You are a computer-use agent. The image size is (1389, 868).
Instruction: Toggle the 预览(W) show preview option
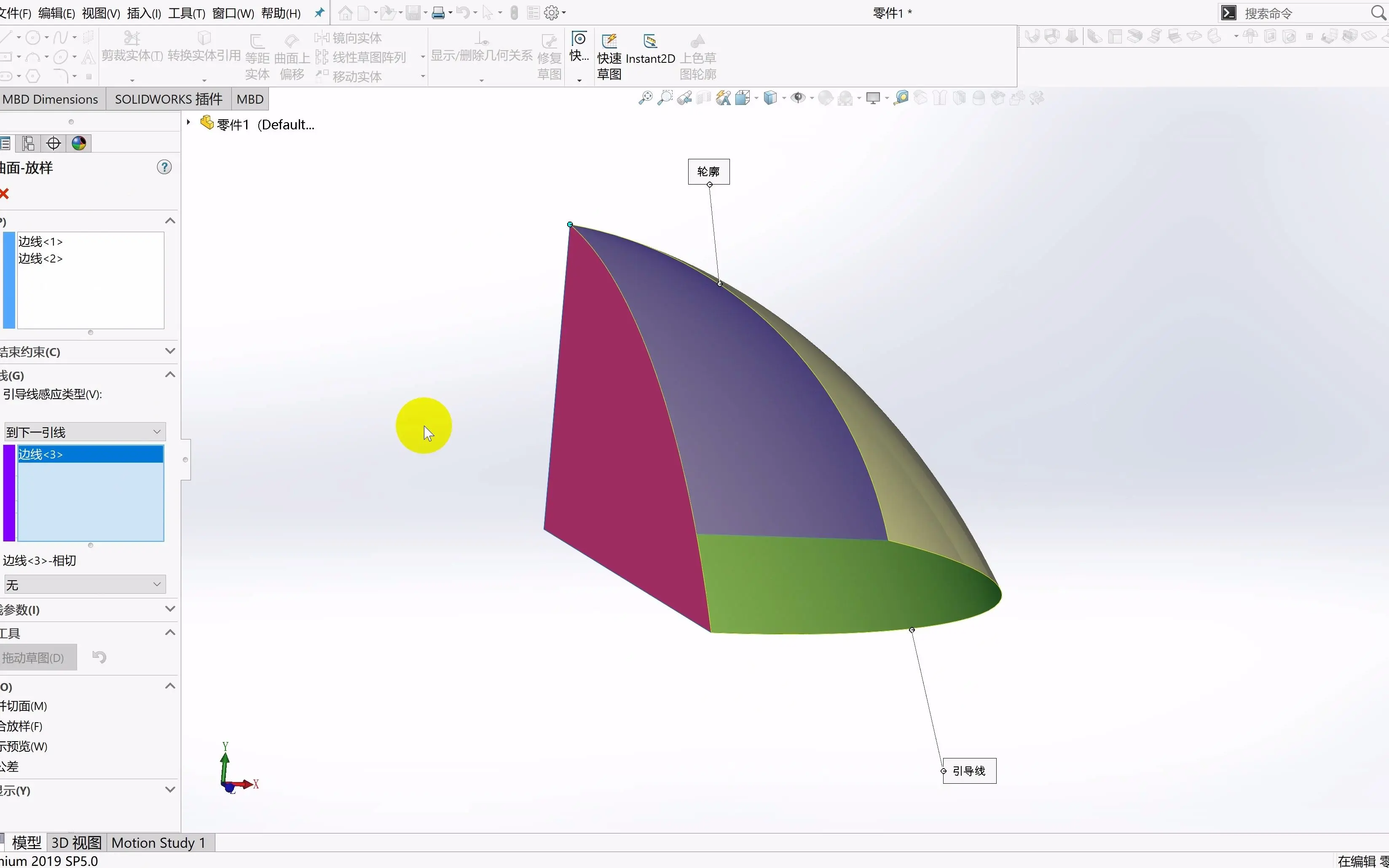click(24, 746)
